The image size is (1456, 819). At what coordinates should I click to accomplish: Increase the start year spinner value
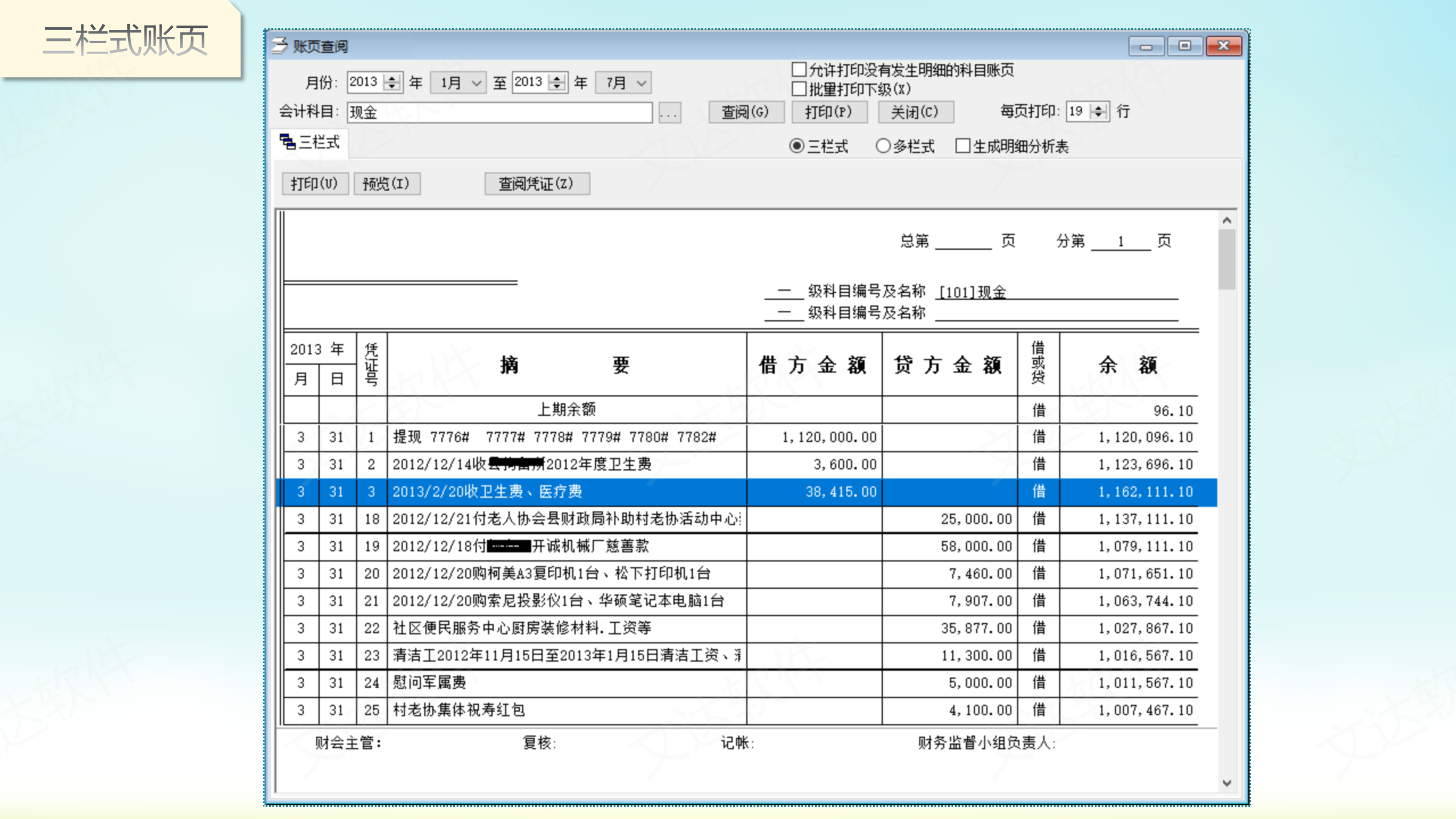point(392,78)
